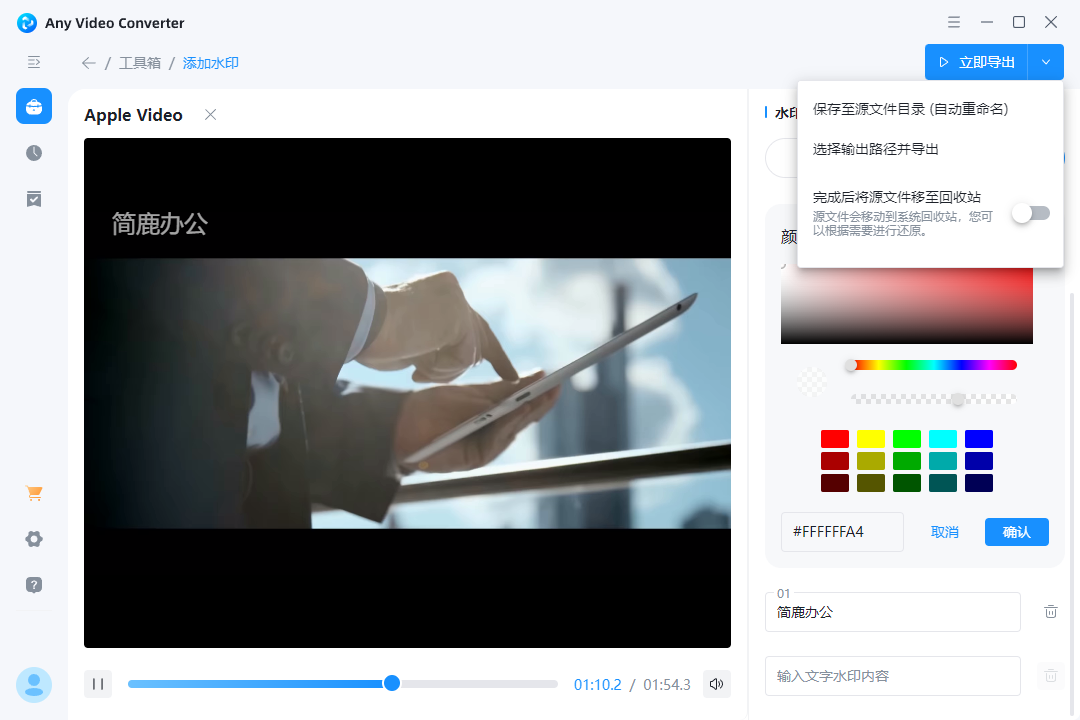1080x720 pixels.
Task: Open the help question mark icon
Action: coord(34,585)
